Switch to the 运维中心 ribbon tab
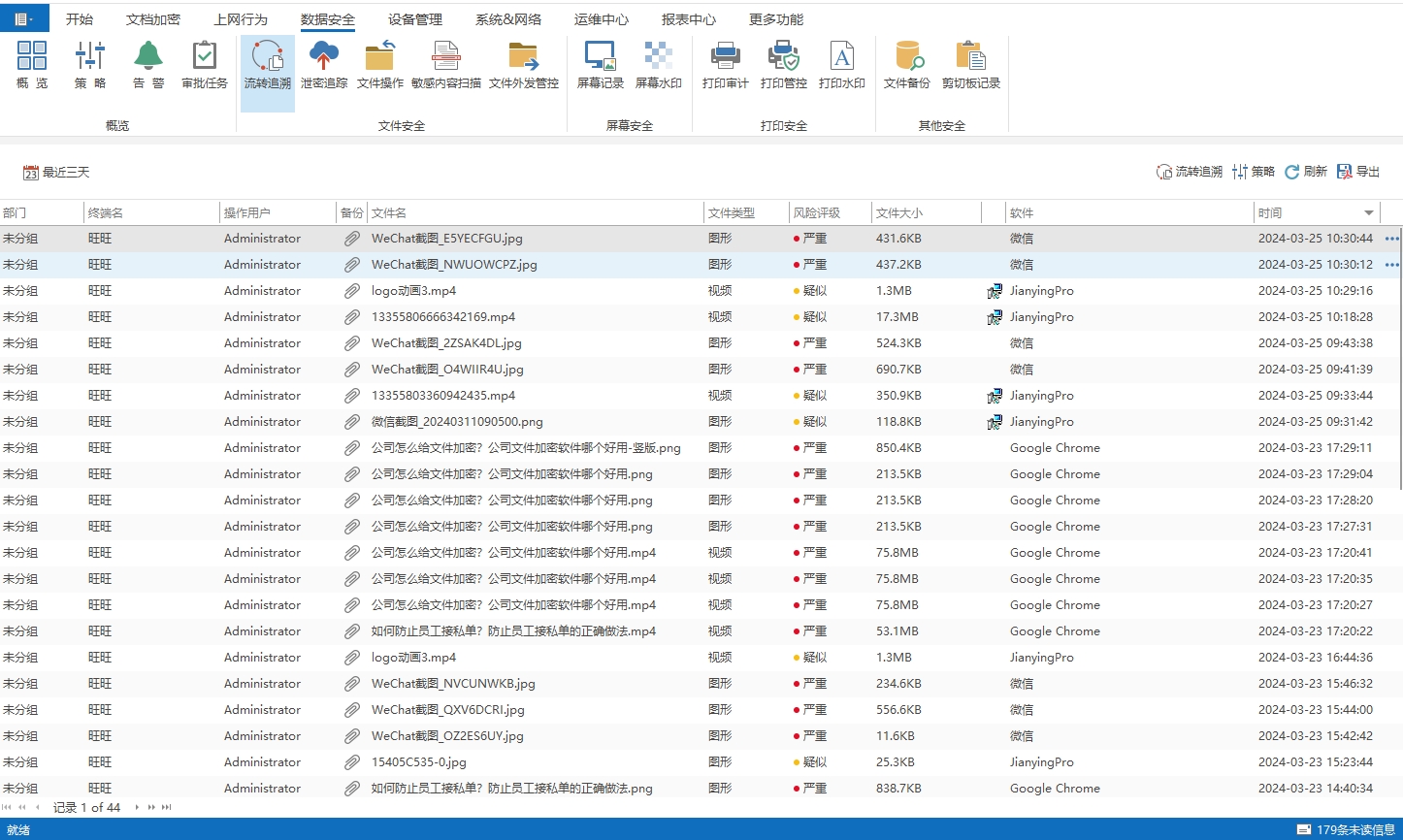The height and width of the screenshot is (840, 1403). coord(601,19)
